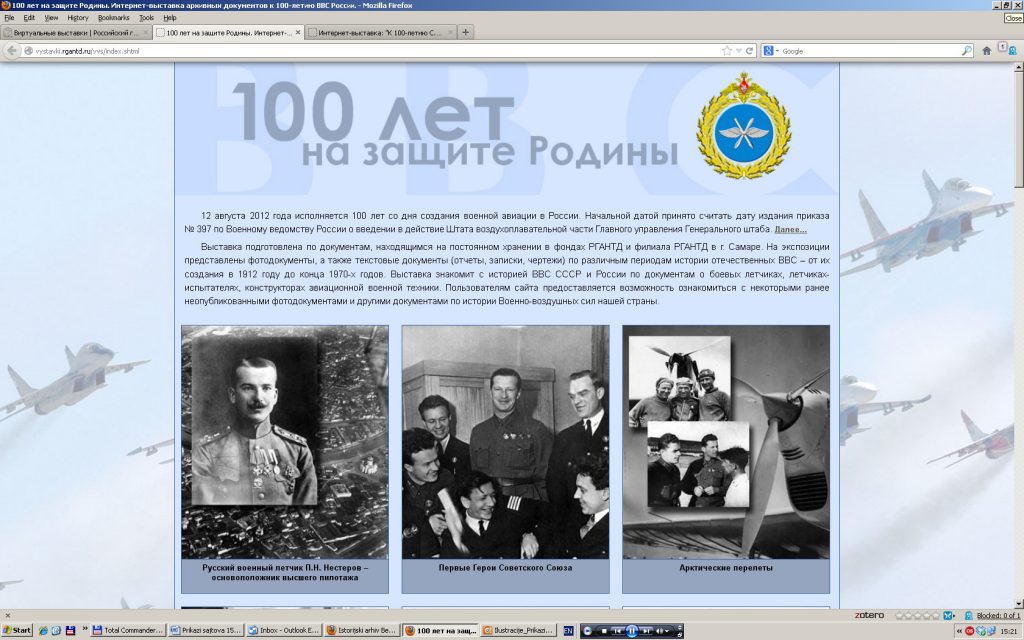Switch to the Виртуальные выставки tab
The image size is (1024, 640).
tap(75, 32)
